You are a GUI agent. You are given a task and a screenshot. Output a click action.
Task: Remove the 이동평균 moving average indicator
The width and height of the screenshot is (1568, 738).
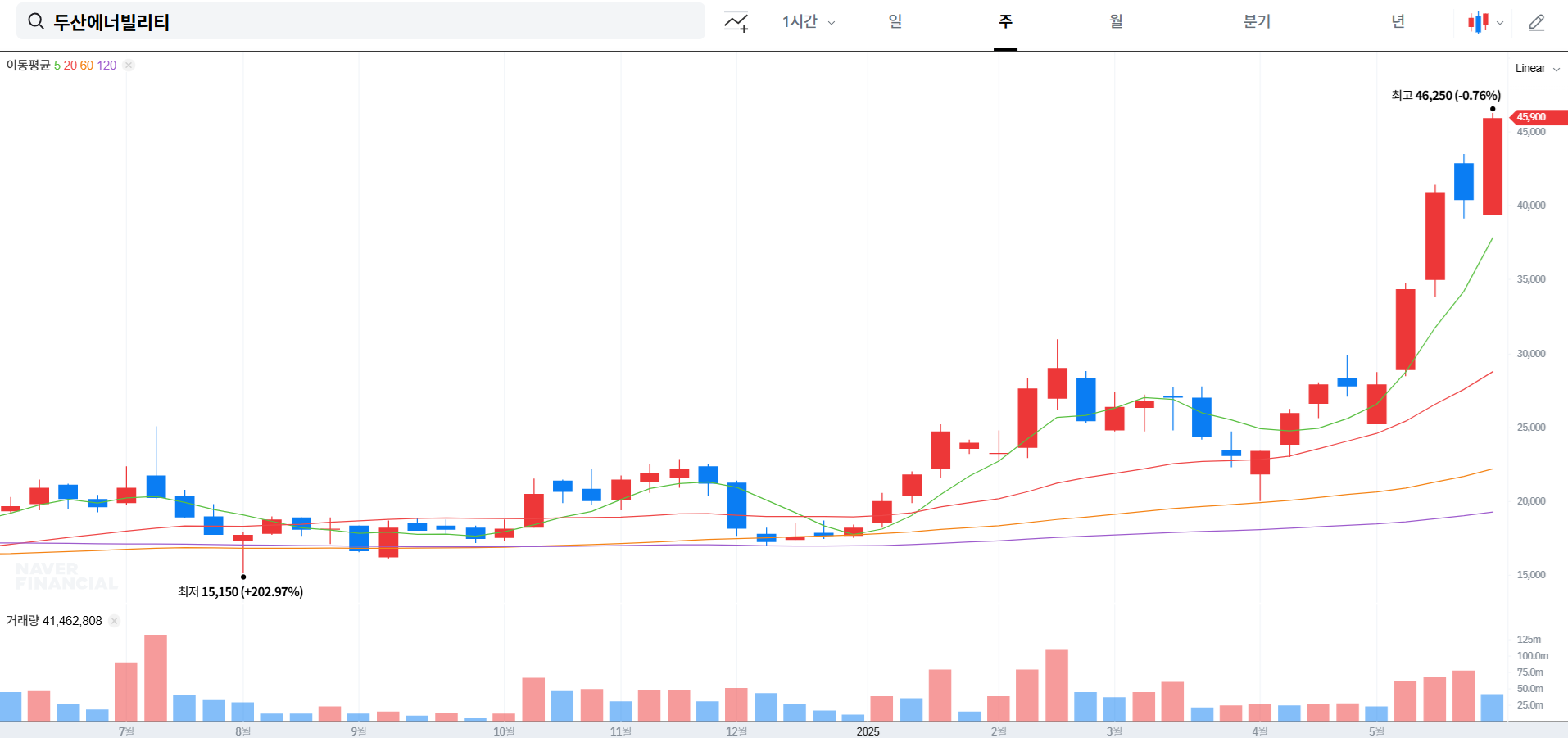129,65
